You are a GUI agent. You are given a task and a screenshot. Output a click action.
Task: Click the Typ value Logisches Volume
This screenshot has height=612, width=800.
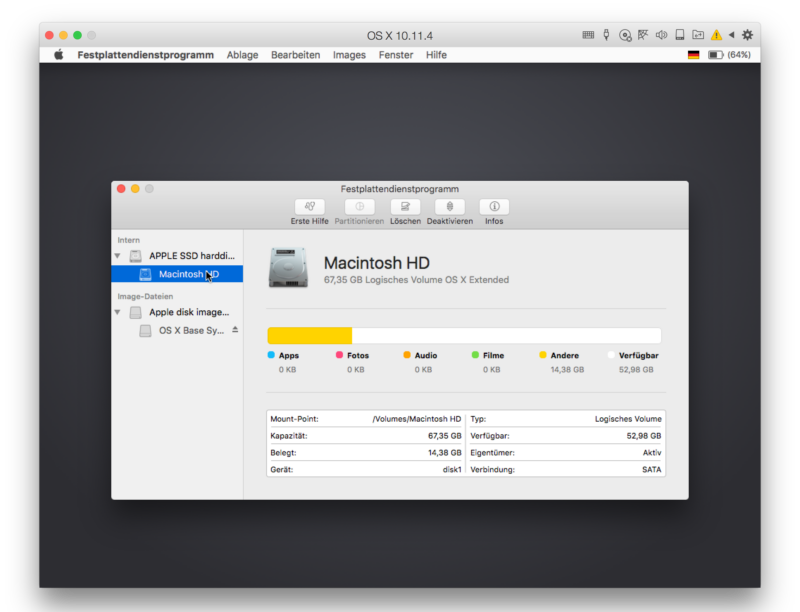628,419
